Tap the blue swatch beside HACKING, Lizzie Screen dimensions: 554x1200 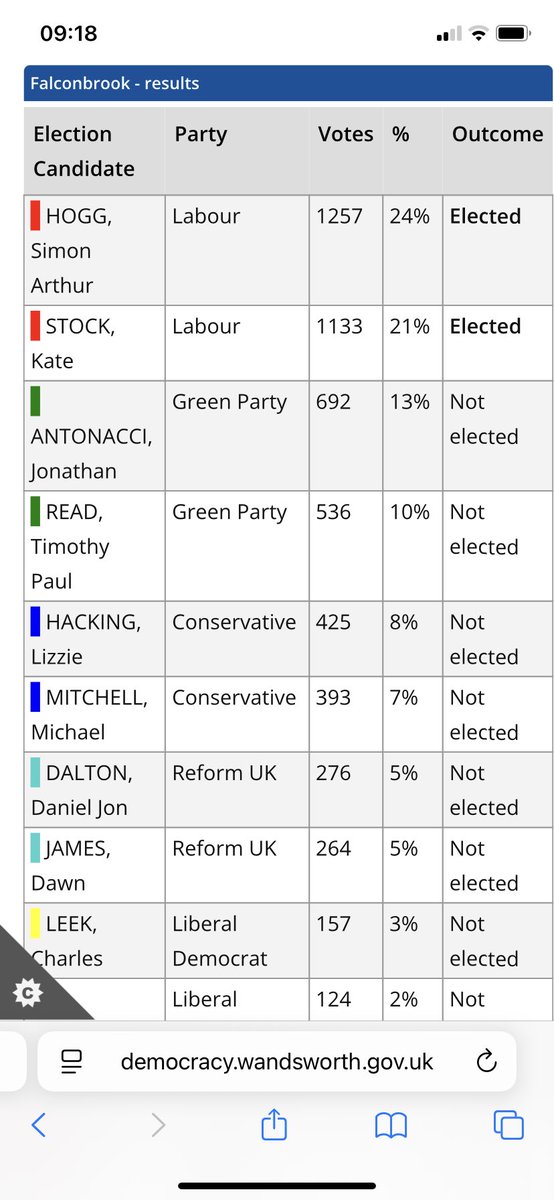click(35, 622)
